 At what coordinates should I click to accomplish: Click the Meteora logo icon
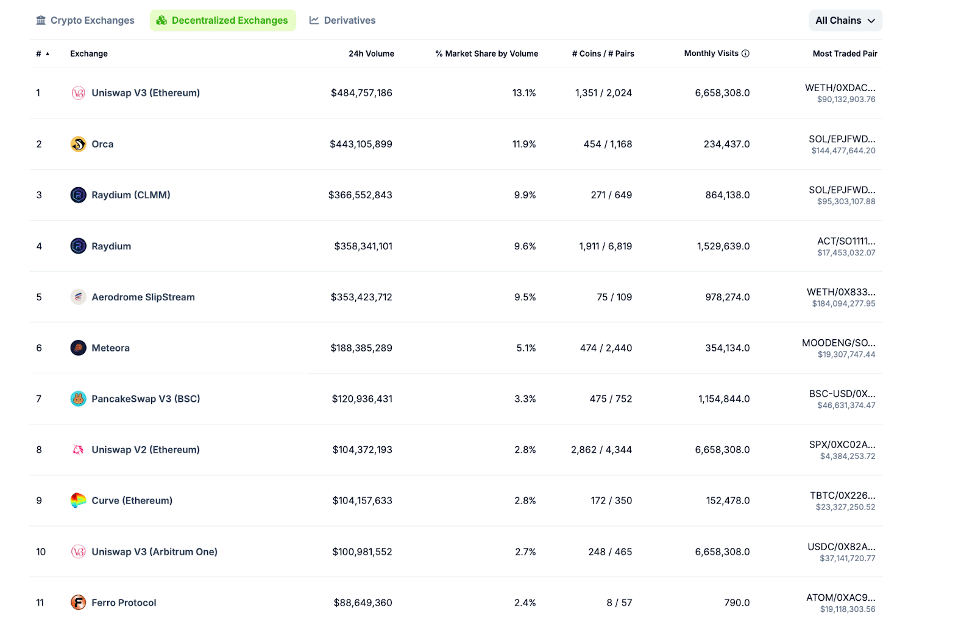point(78,348)
